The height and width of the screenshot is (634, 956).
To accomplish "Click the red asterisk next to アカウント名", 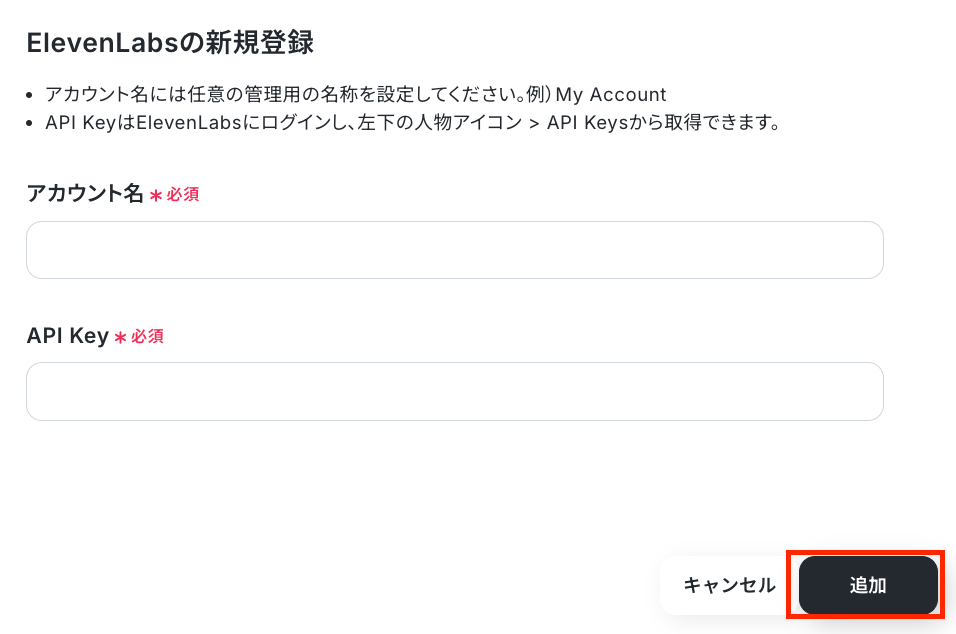I will click(156, 196).
